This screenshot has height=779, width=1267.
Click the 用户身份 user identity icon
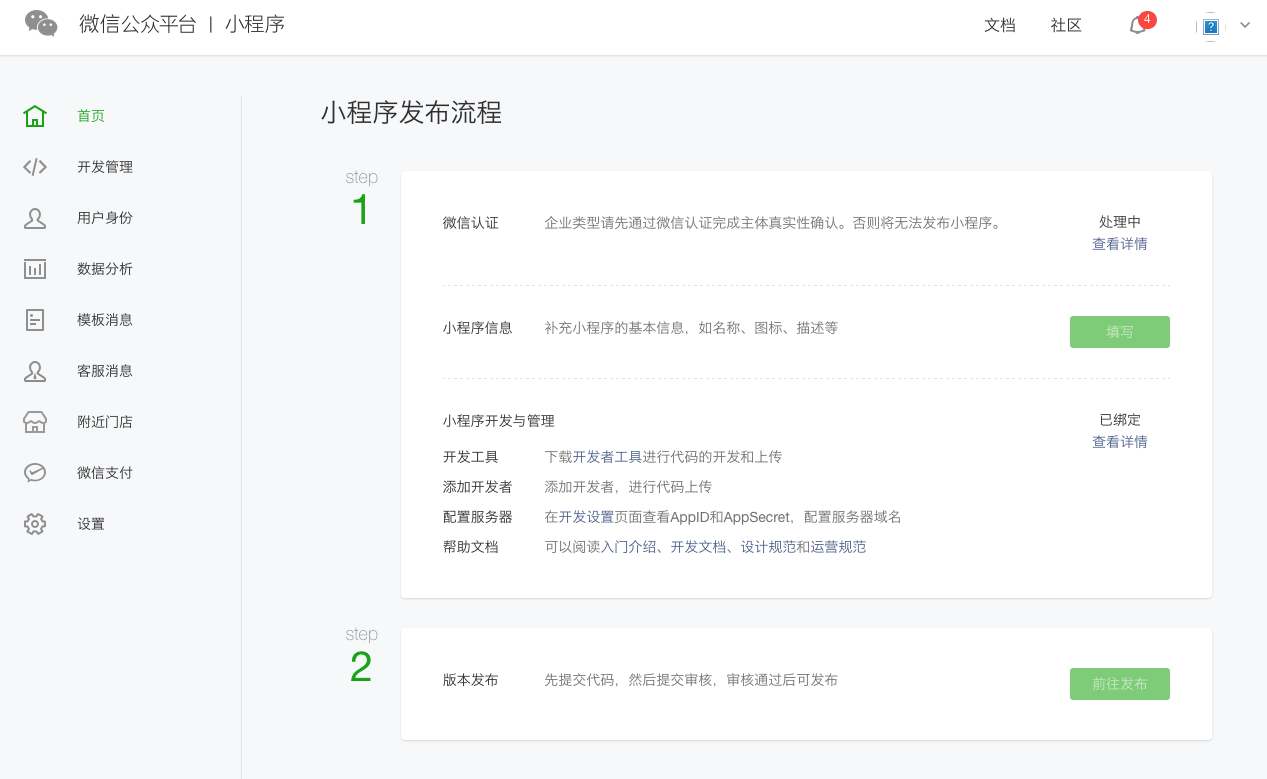35,217
